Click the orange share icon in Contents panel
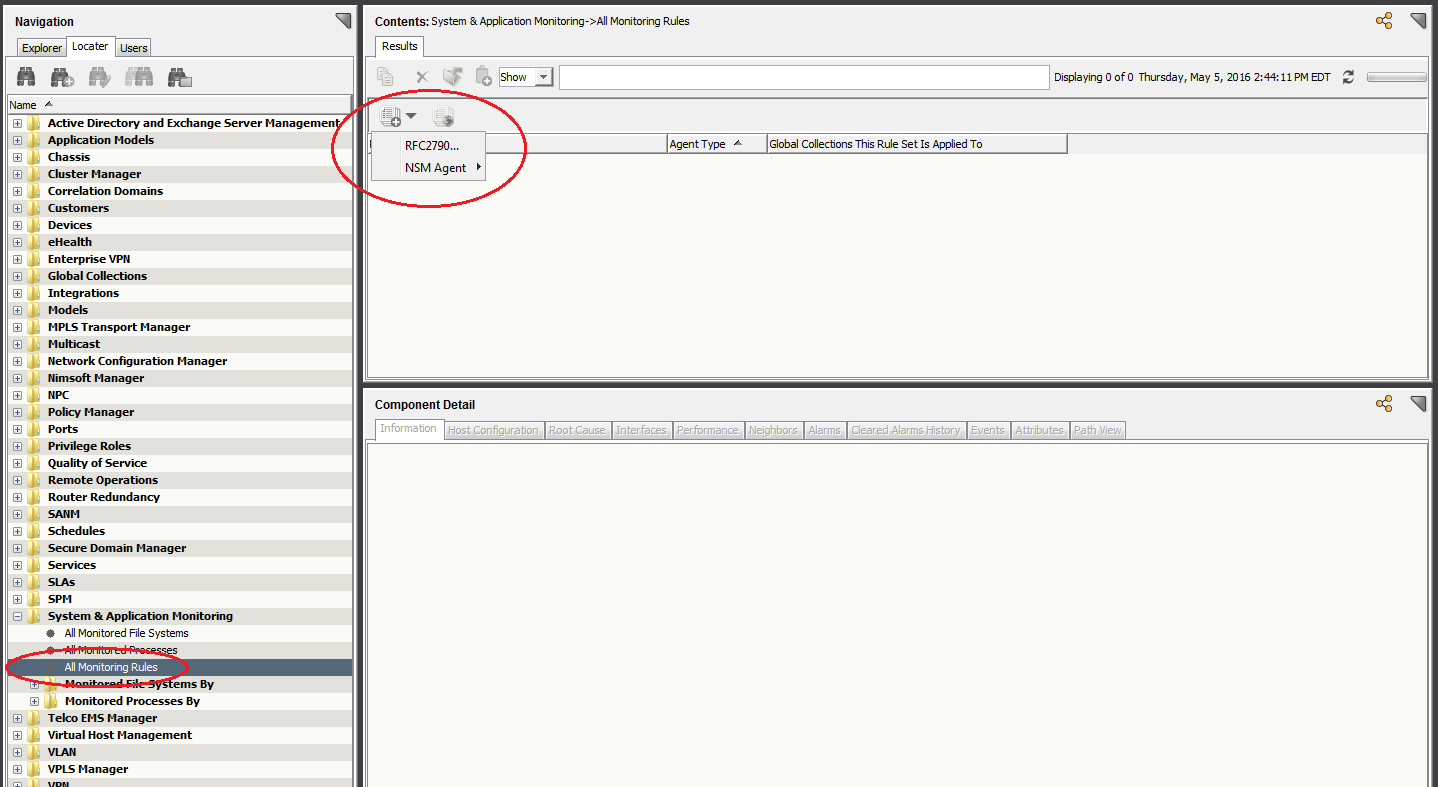 (1384, 21)
